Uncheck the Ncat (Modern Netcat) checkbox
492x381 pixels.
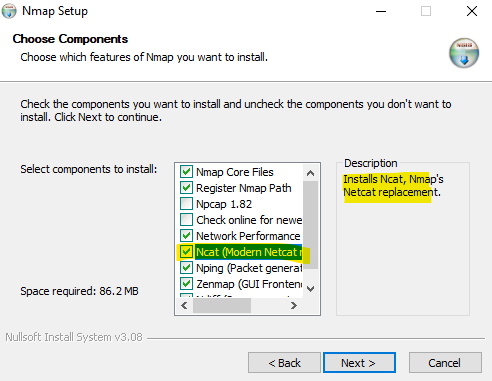(186, 252)
